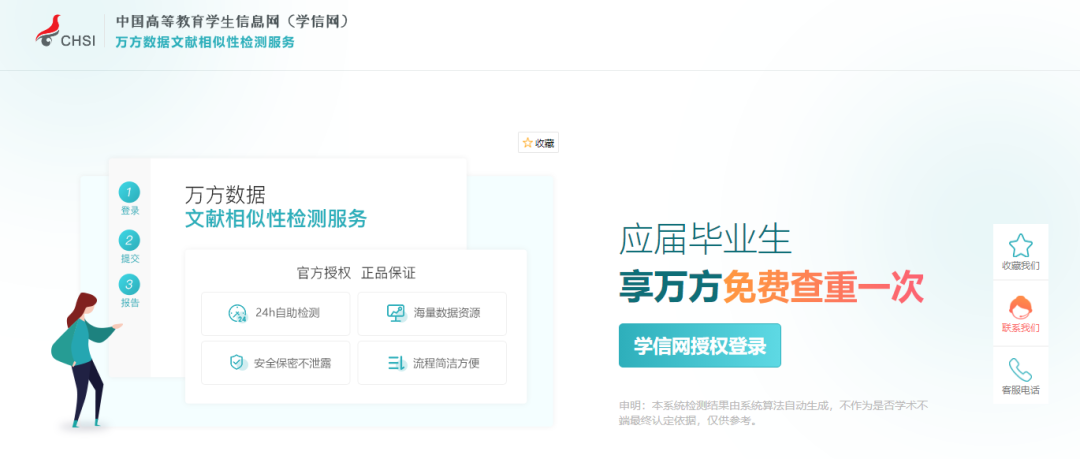Click step 1 circle 登录
Screen dimensions: 1080x459
click(129, 193)
